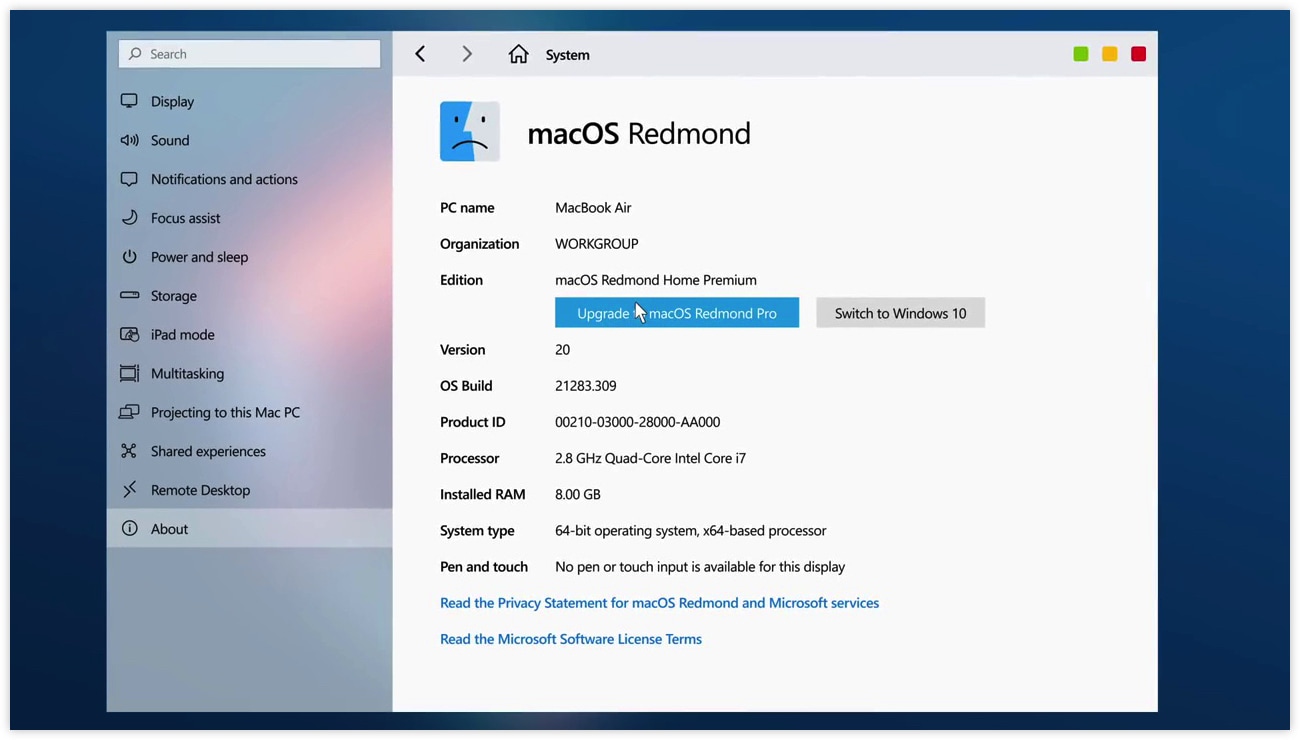Select the Storage drive icon
Screen dimensions: 1300x740
[129, 295]
